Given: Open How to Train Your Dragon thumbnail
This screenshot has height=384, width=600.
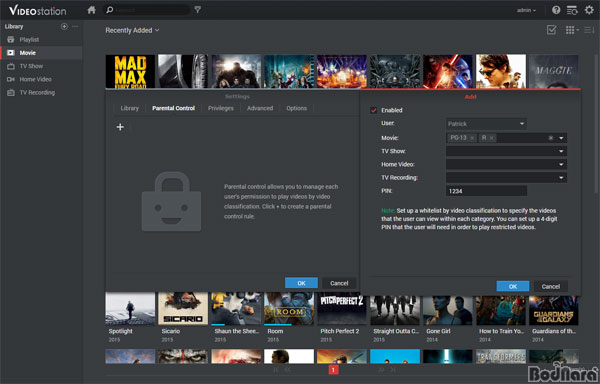Looking at the screenshot, I should [501, 310].
